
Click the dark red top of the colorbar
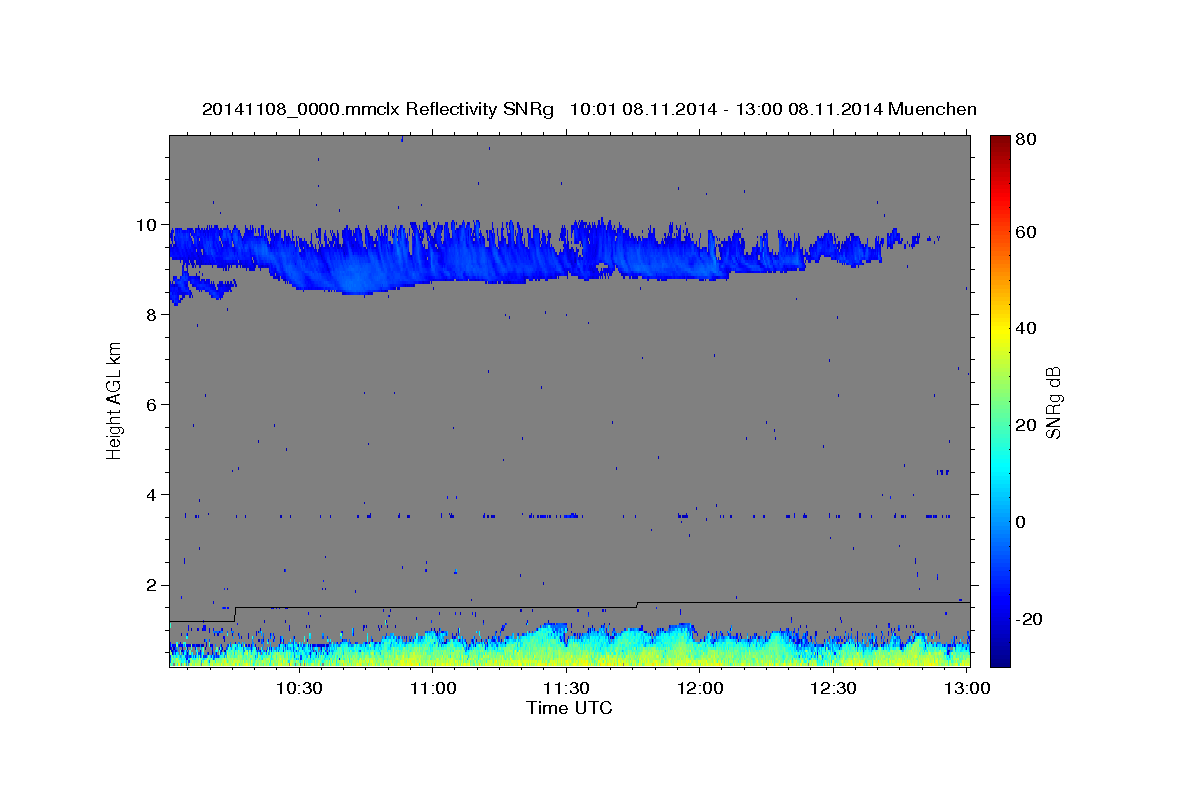[1000, 142]
